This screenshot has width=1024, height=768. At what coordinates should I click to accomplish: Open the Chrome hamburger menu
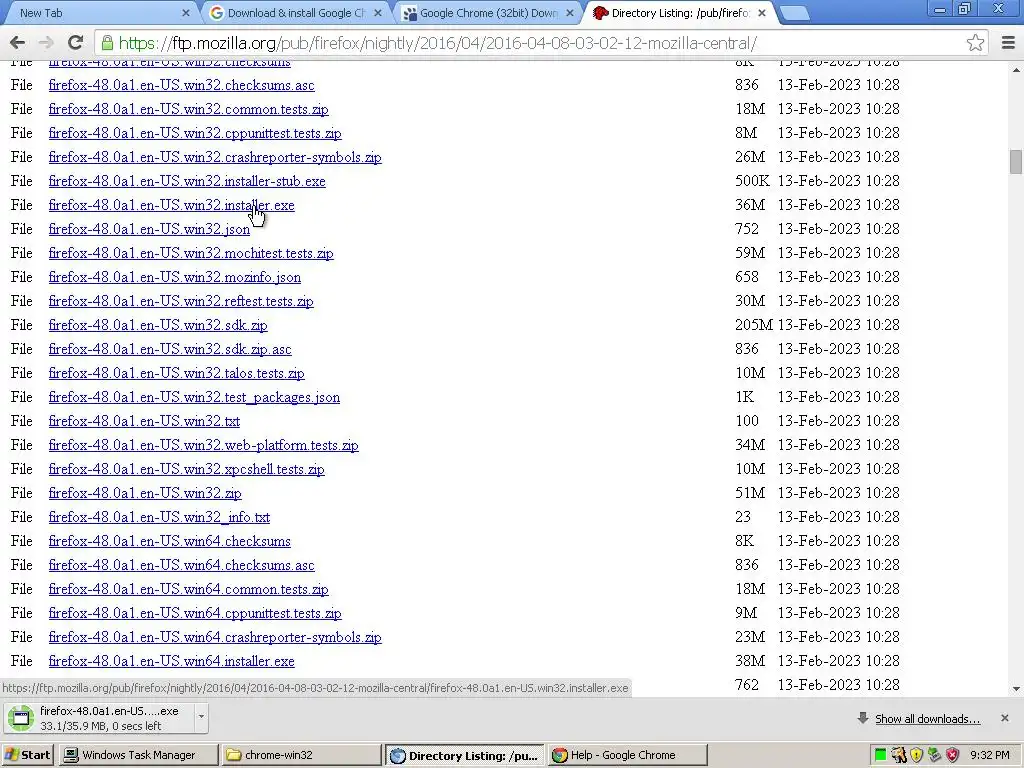pyautogui.click(x=1008, y=43)
